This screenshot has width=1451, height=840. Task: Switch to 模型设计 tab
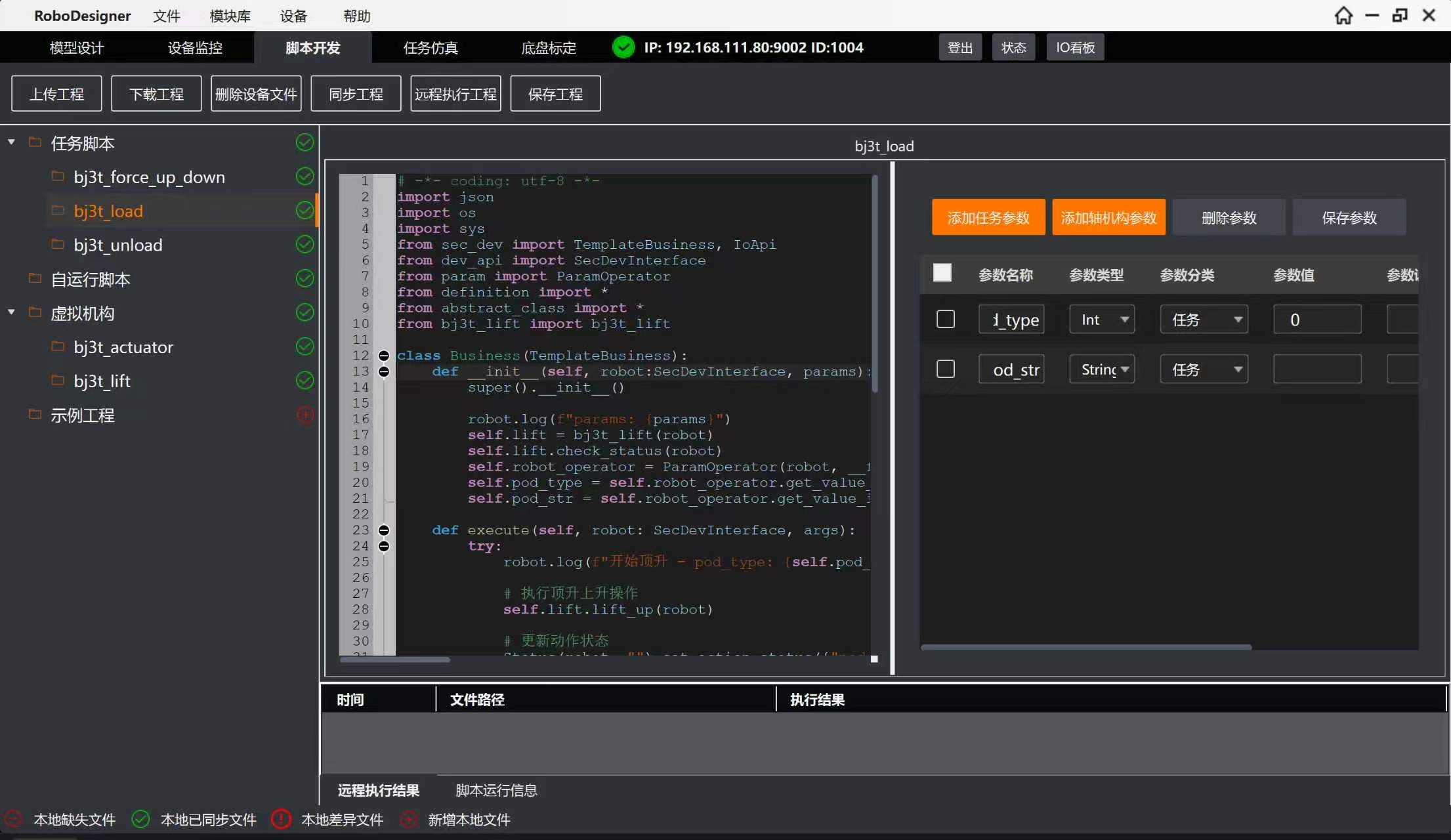77,47
